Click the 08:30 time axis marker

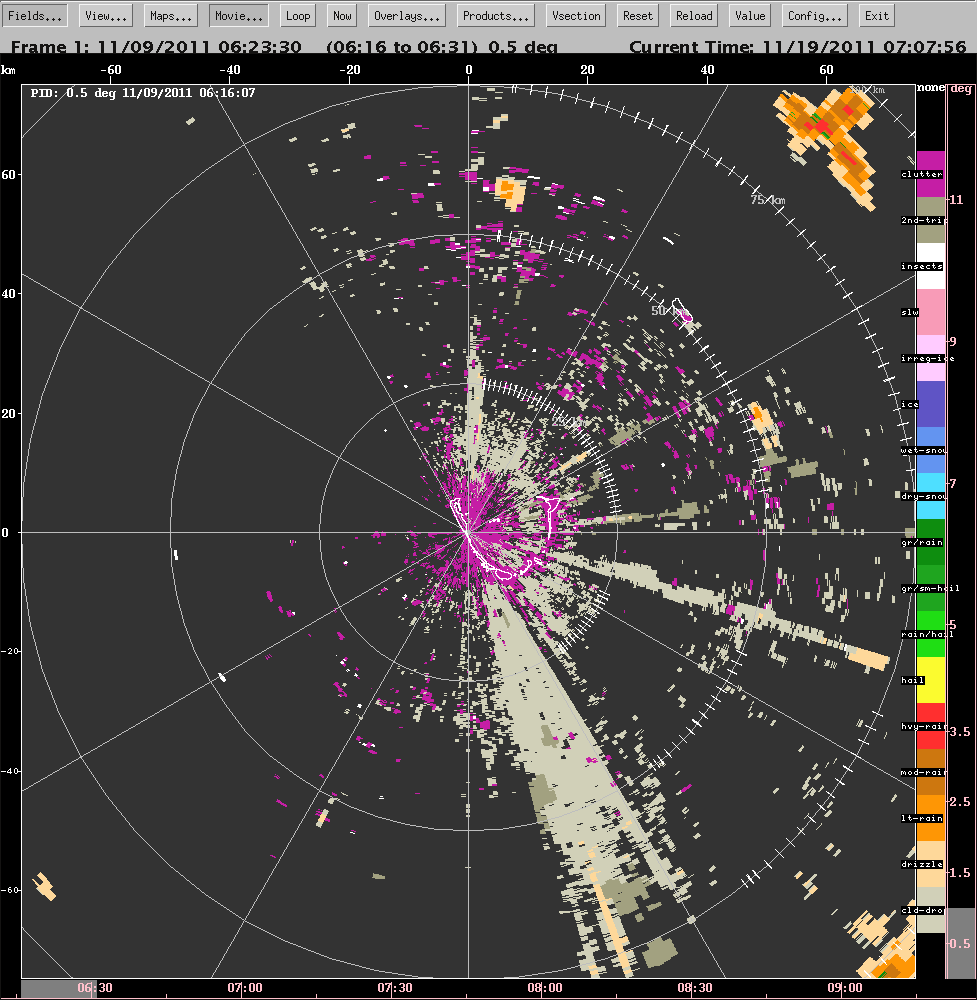[694, 988]
